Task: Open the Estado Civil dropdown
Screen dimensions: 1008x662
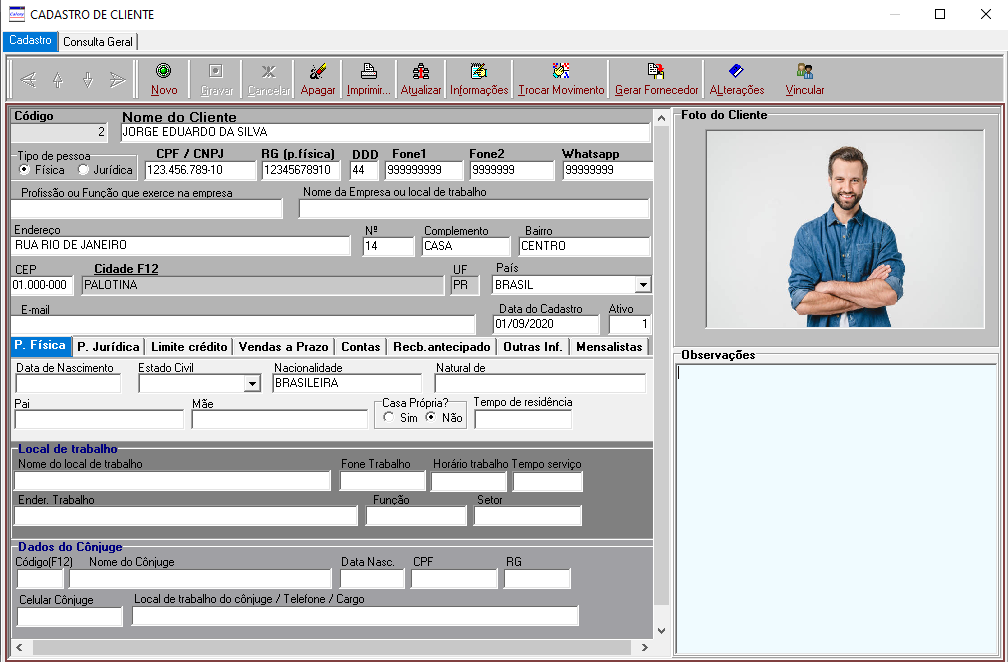Action: 251,383
